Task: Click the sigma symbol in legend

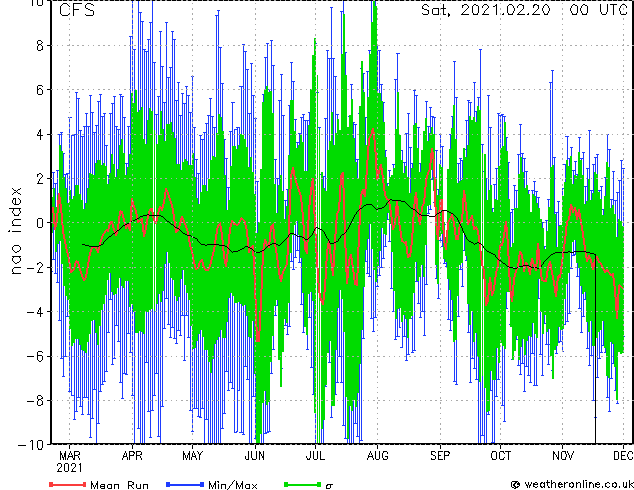Action: click(329, 486)
